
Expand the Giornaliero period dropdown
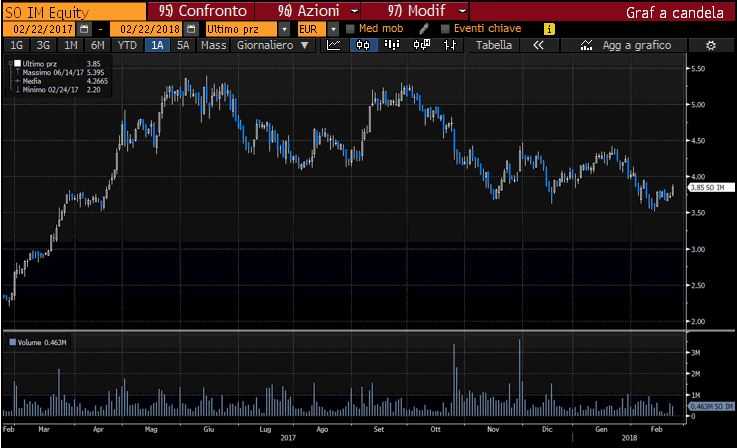pyautogui.click(x=304, y=45)
